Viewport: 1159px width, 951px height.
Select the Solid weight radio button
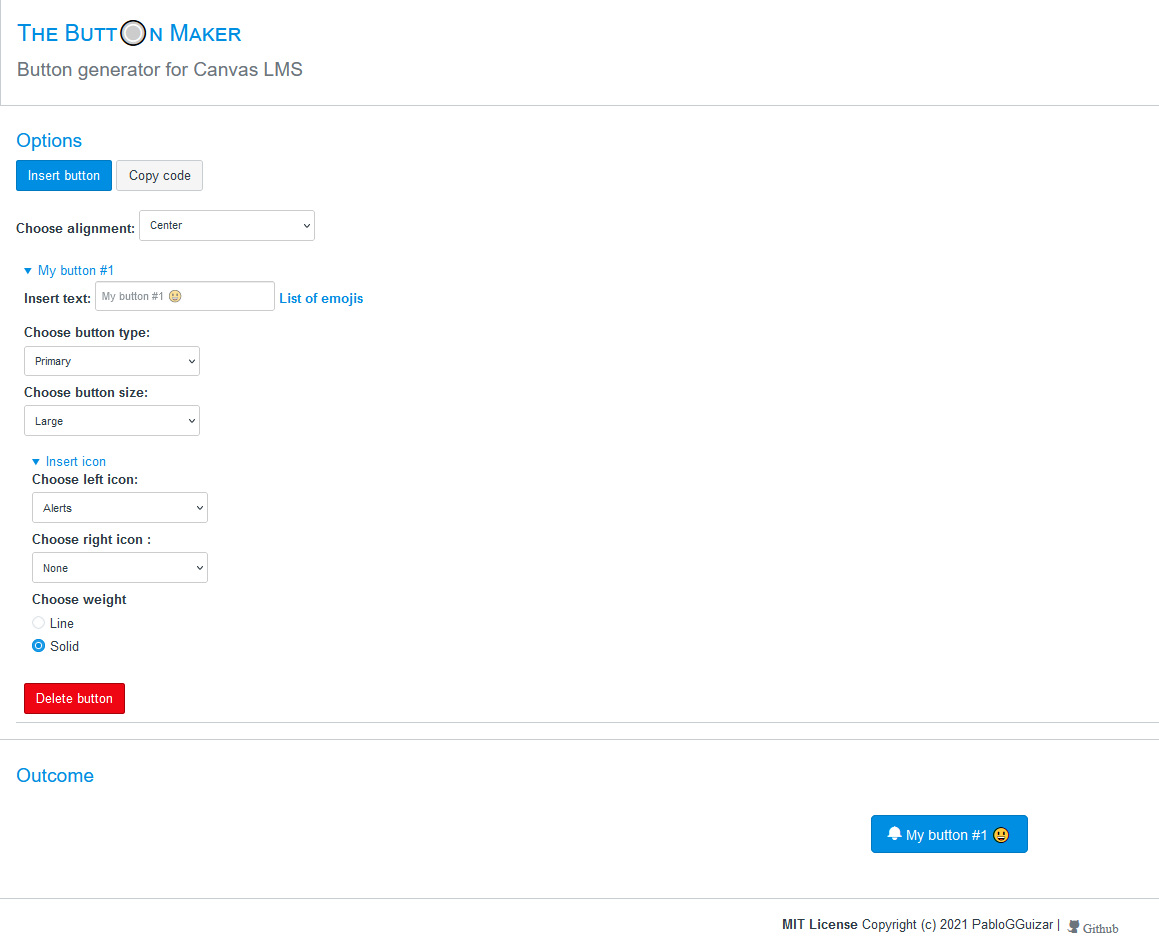click(x=38, y=646)
